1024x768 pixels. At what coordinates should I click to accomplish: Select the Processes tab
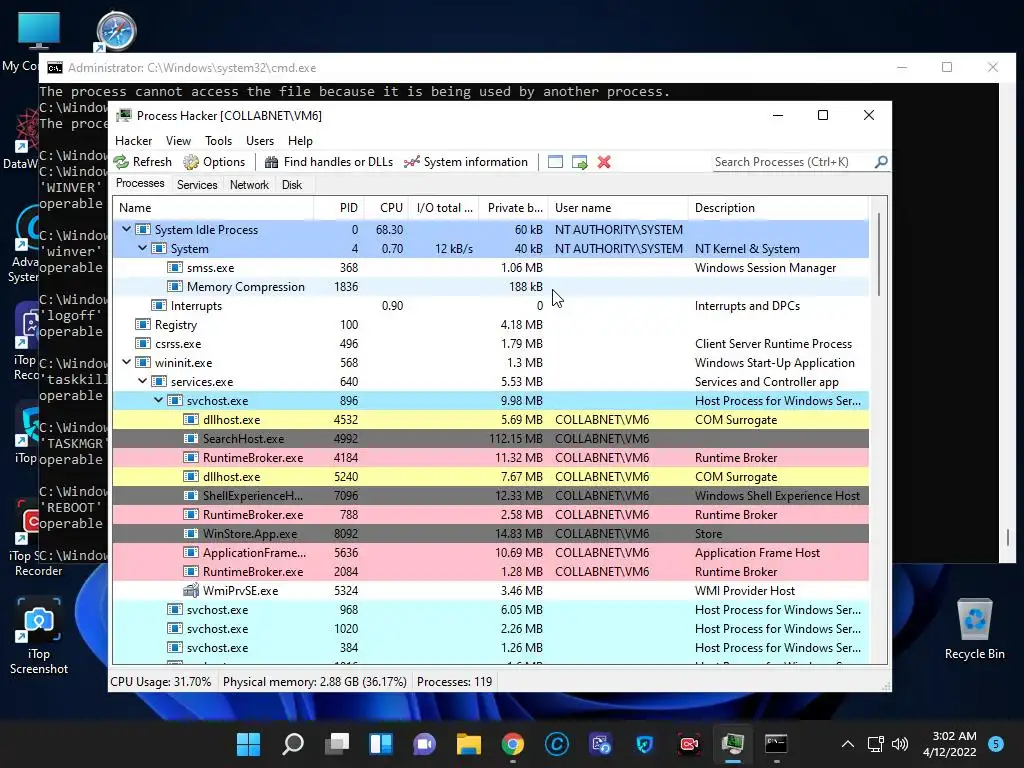coord(140,184)
